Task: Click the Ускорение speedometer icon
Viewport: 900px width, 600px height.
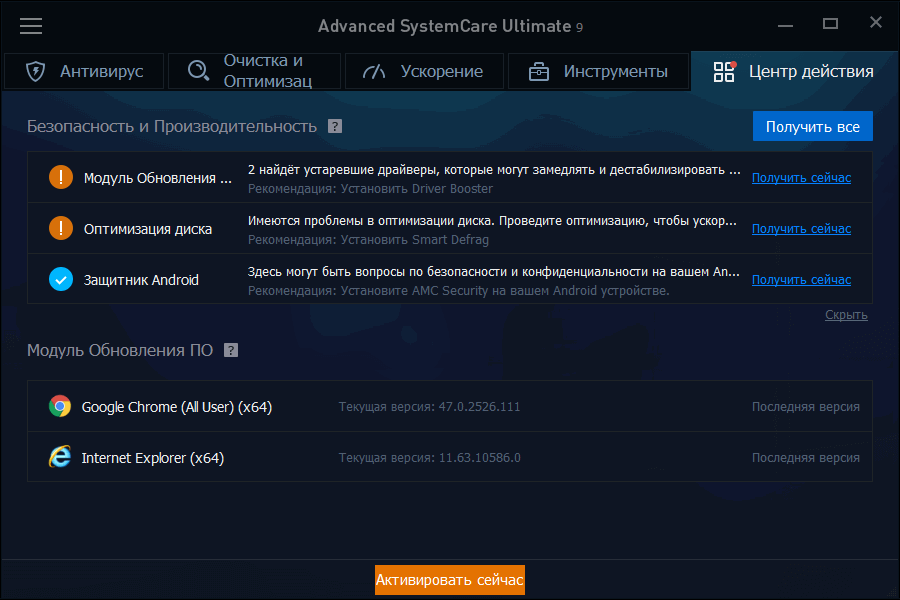Action: click(373, 71)
